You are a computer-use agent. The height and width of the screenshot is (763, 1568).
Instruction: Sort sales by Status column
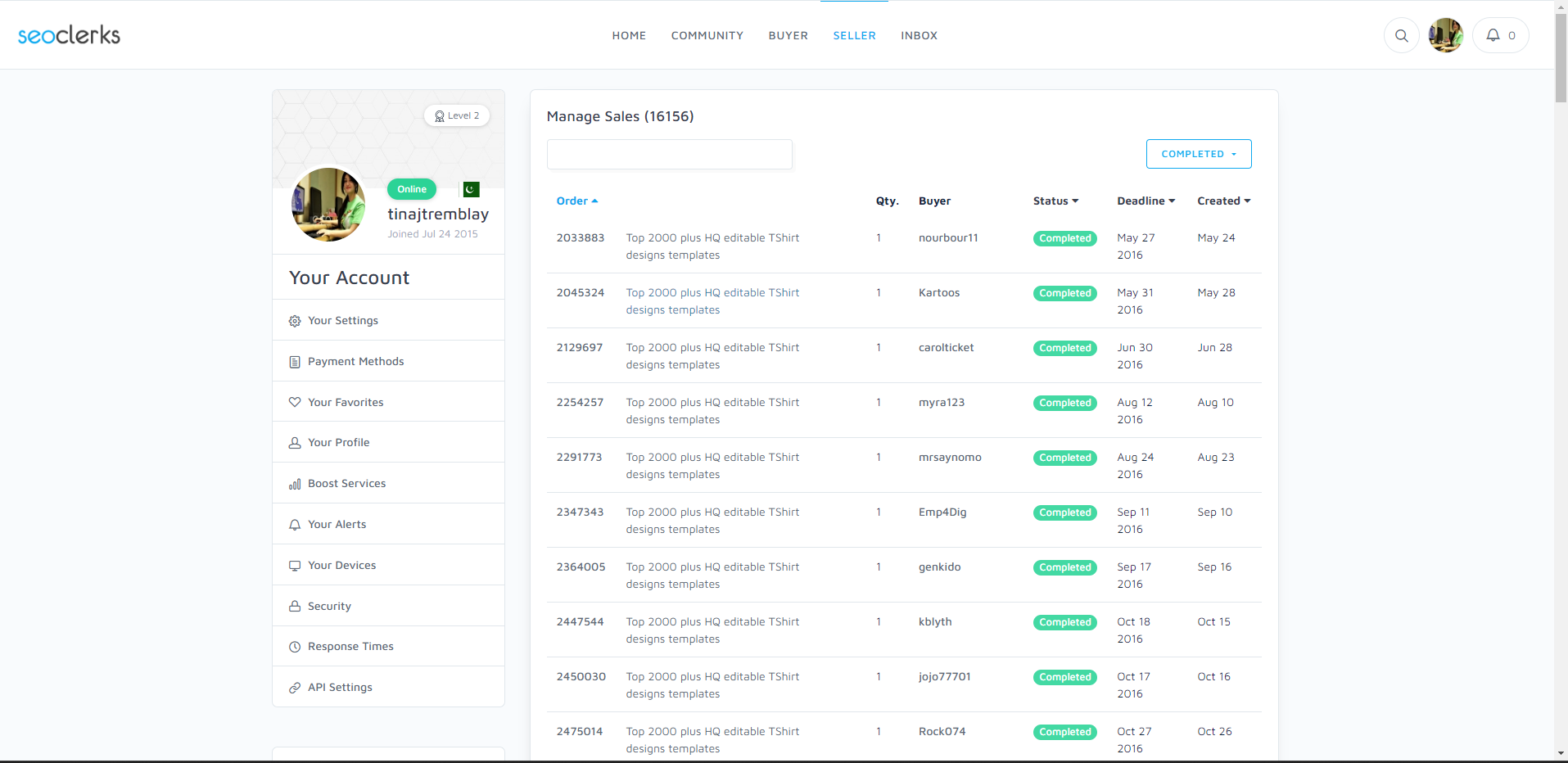pos(1055,201)
